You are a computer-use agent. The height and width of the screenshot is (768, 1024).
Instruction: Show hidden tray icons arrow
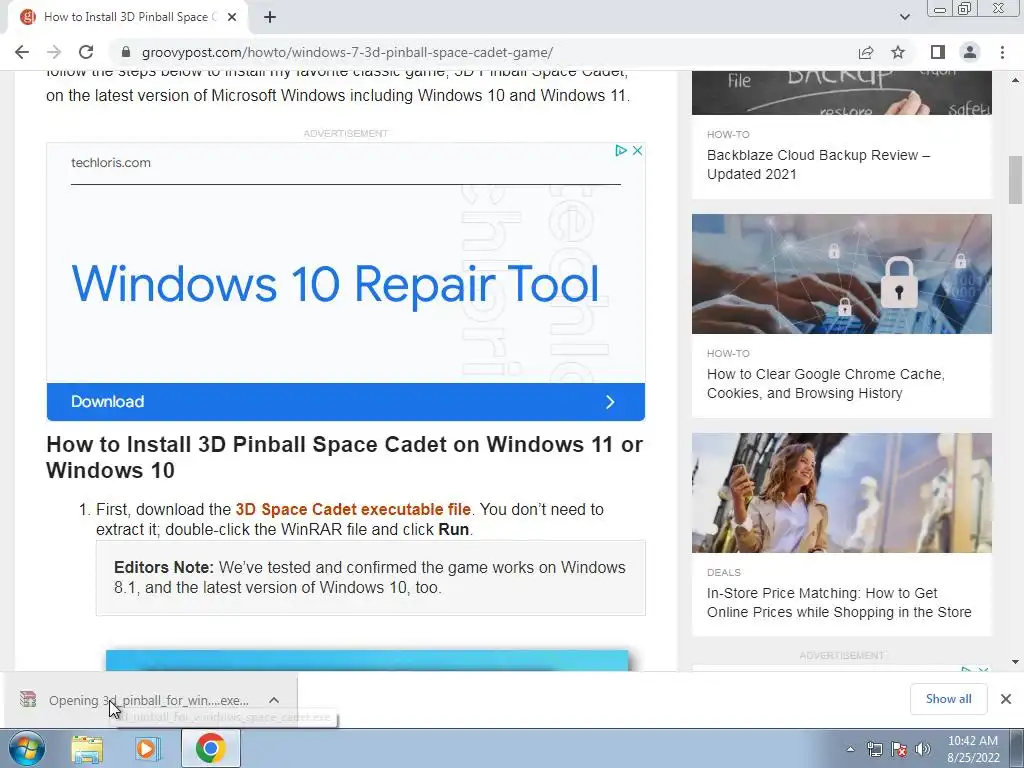click(850, 749)
